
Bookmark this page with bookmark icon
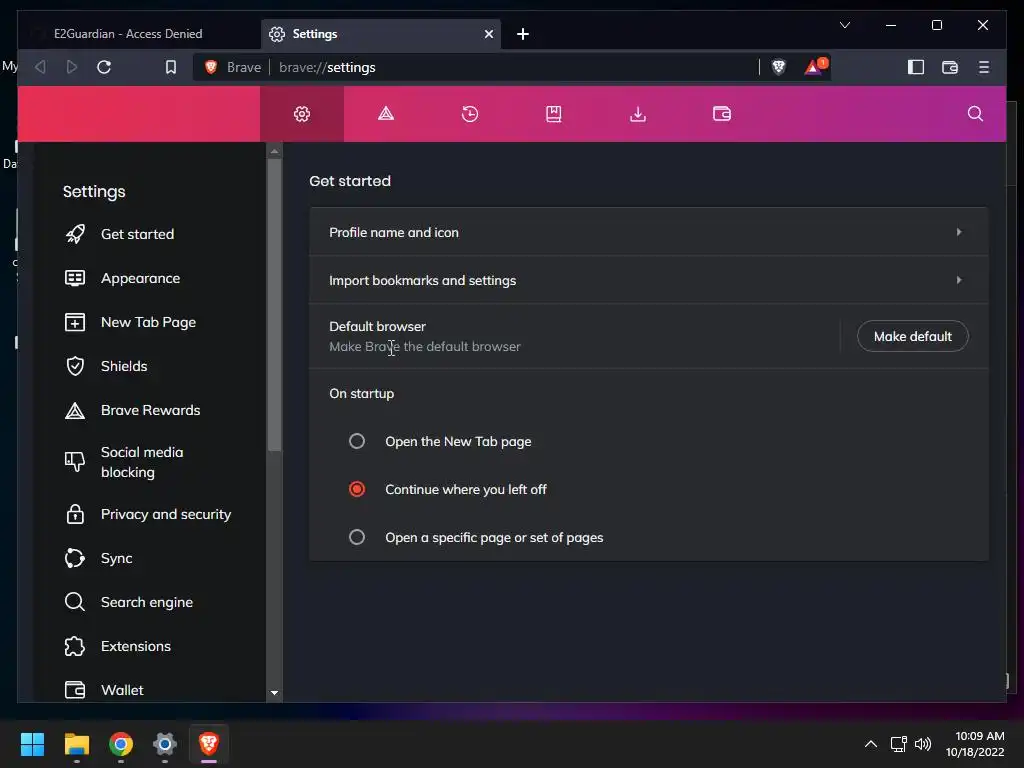[170, 67]
